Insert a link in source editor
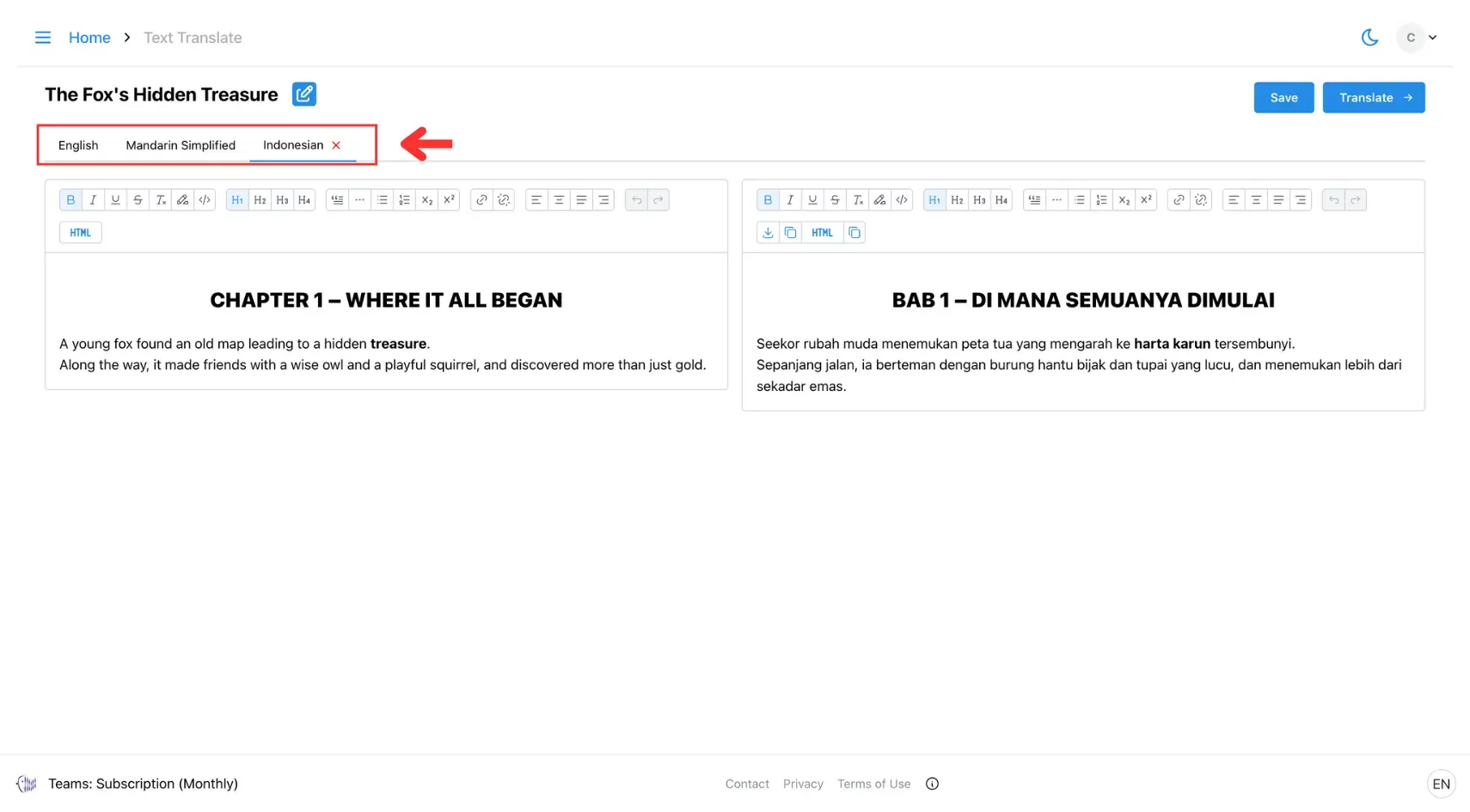 coord(481,200)
